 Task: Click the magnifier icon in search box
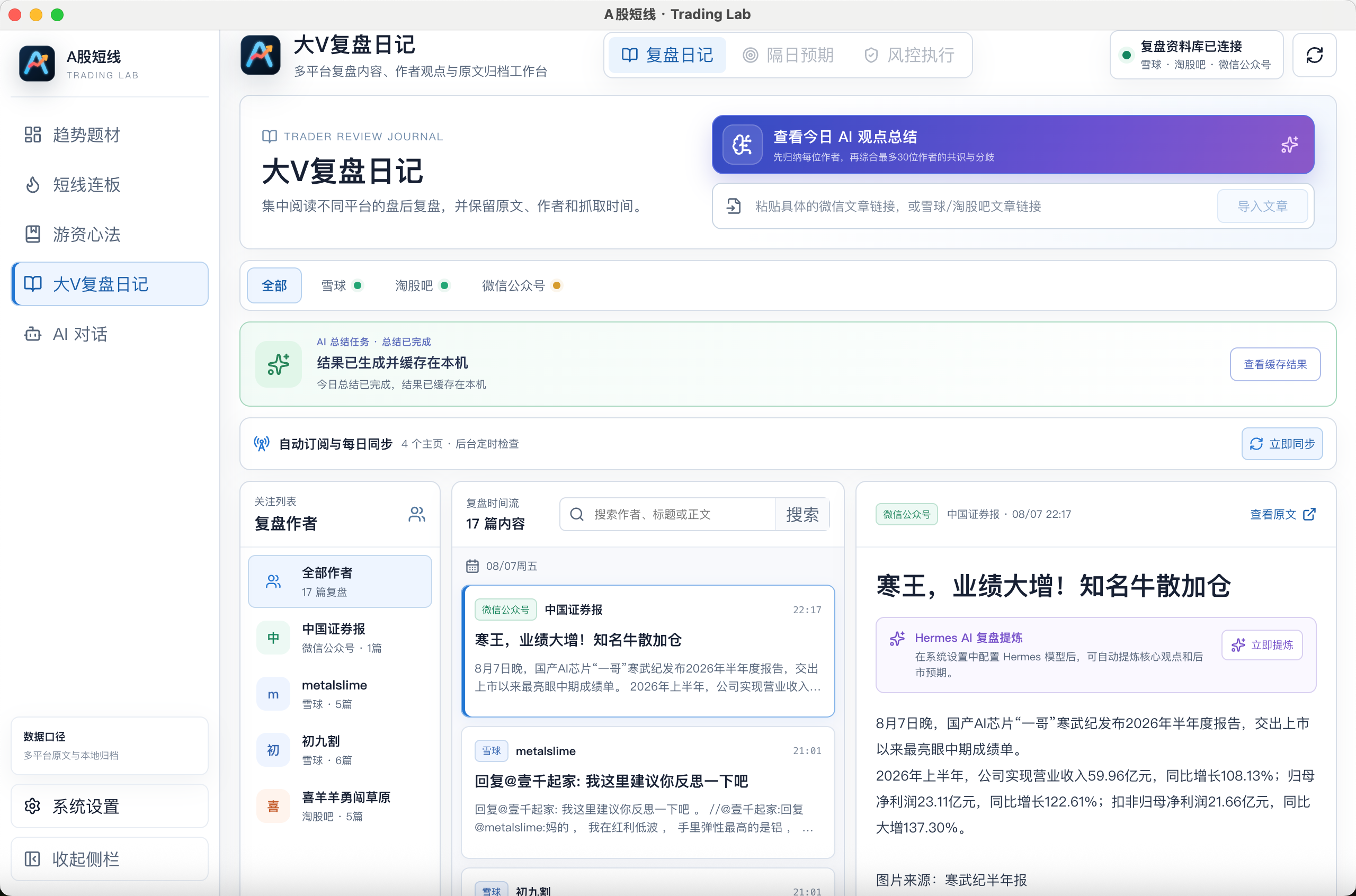pos(577,514)
